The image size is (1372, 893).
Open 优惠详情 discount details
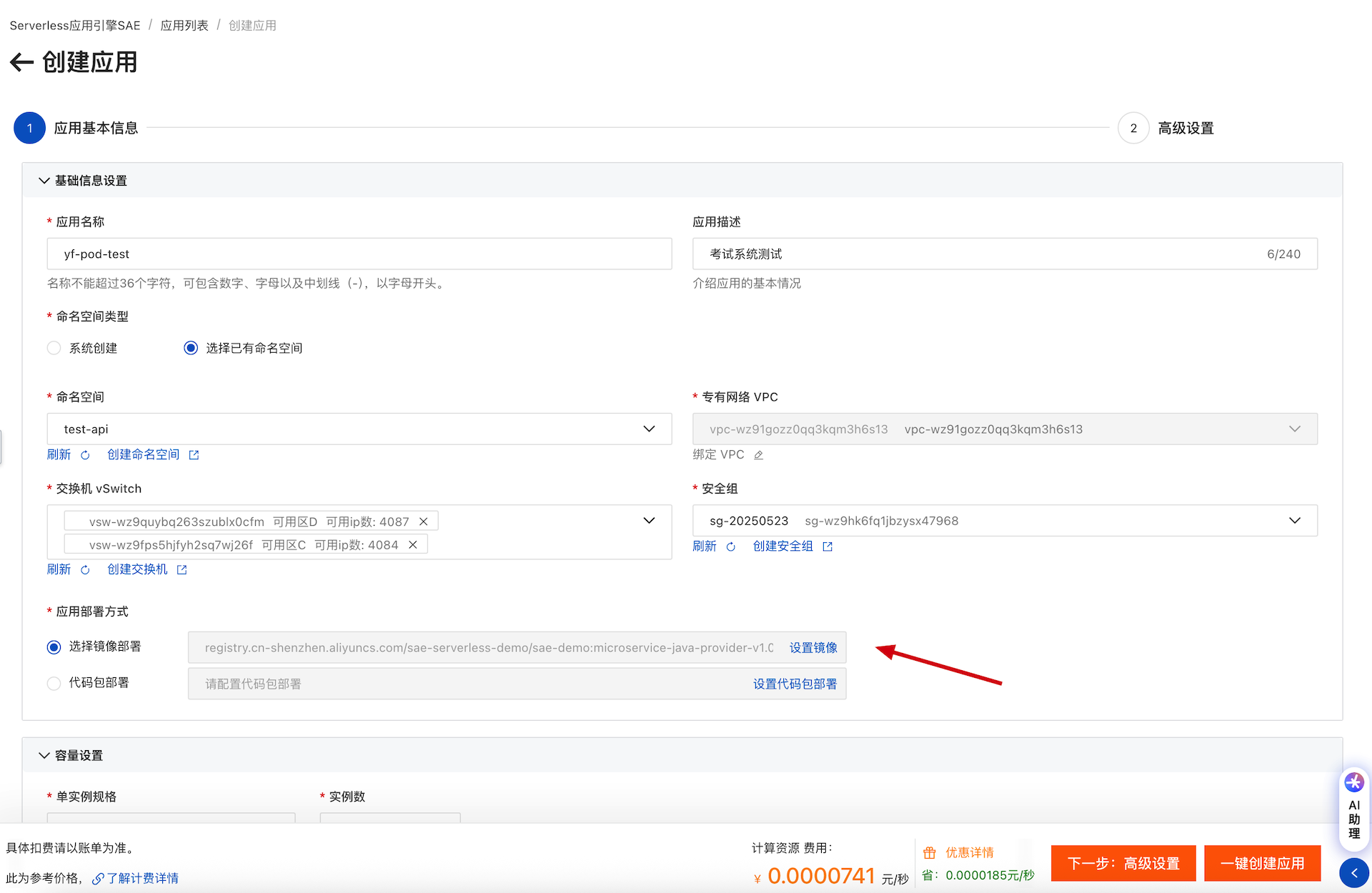click(970, 853)
